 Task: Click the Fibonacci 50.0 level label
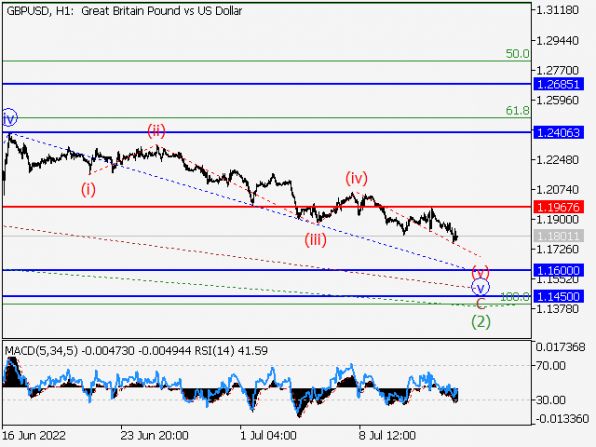tap(517, 54)
